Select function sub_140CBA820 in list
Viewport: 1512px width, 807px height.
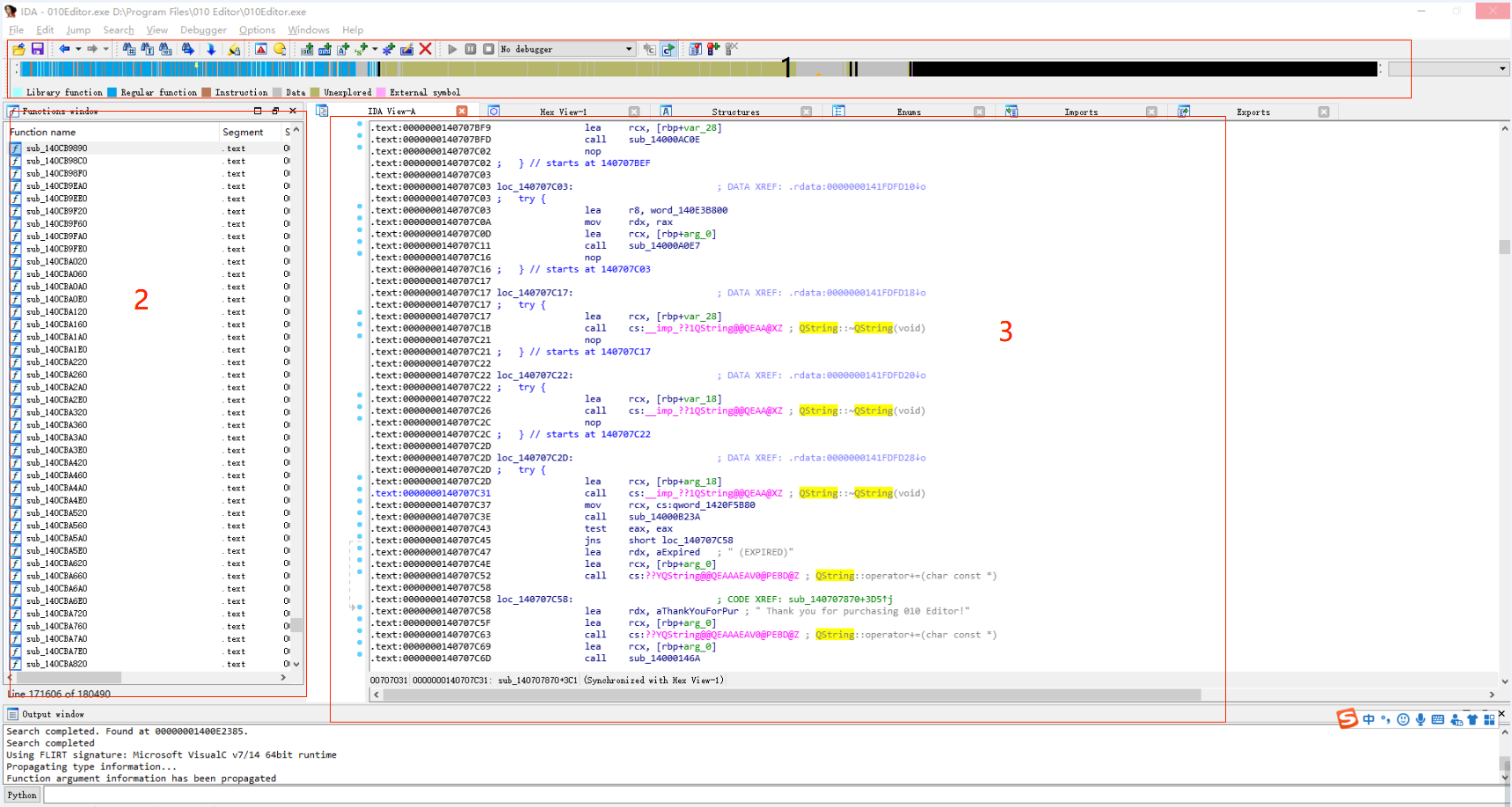[150, 664]
